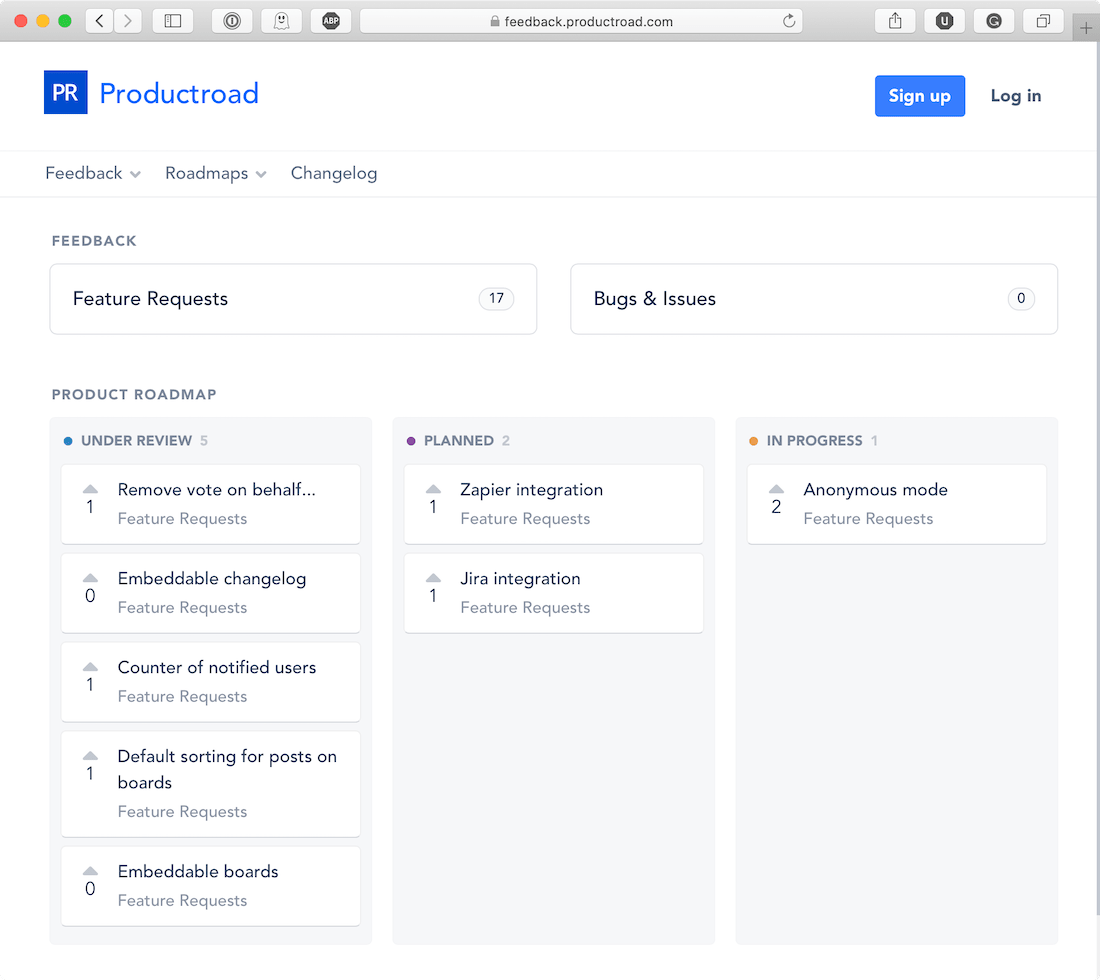Click Feature Requests label under Anonymous mode

pos(868,518)
